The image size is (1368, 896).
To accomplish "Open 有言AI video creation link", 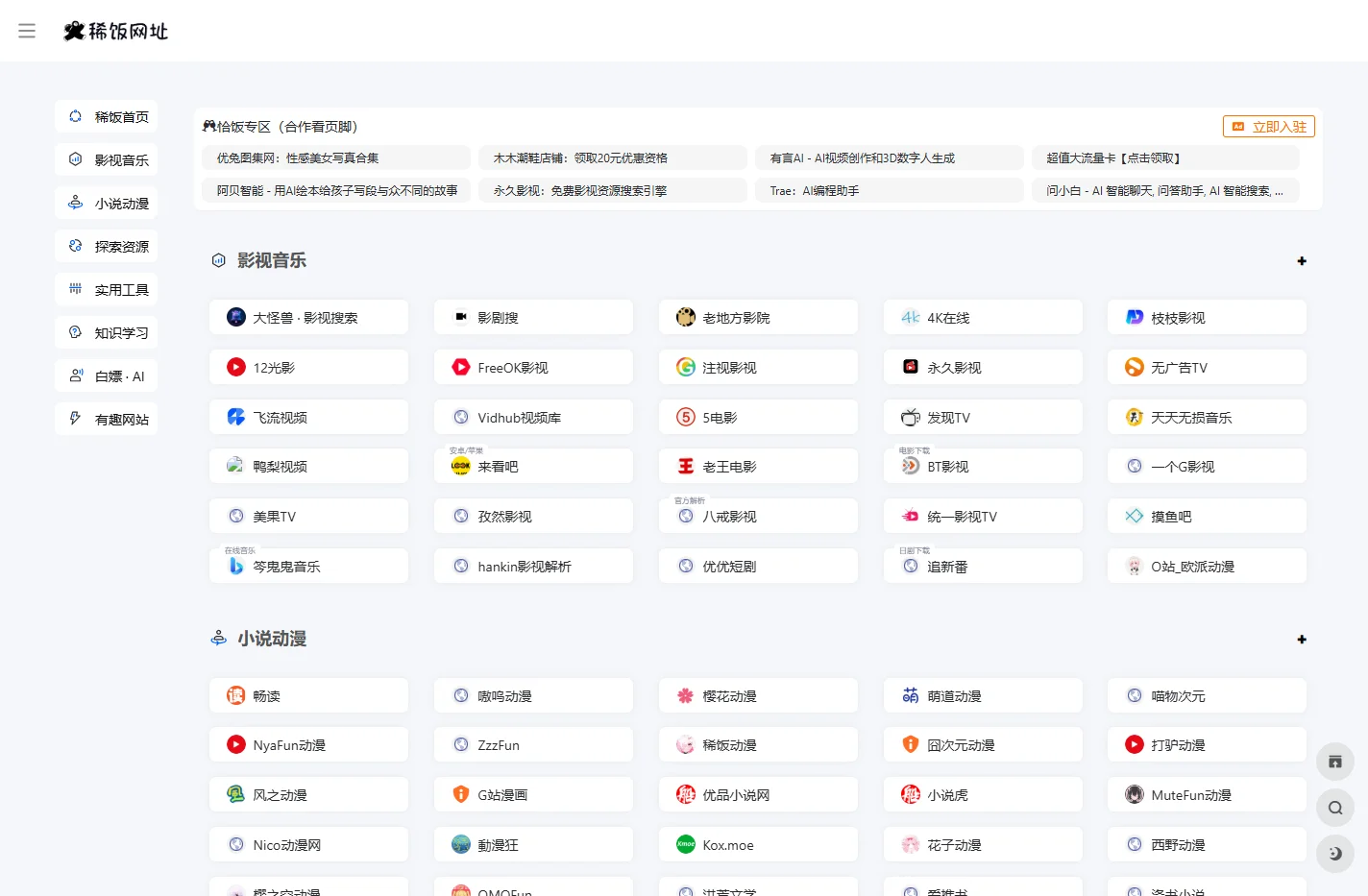I will point(890,157).
